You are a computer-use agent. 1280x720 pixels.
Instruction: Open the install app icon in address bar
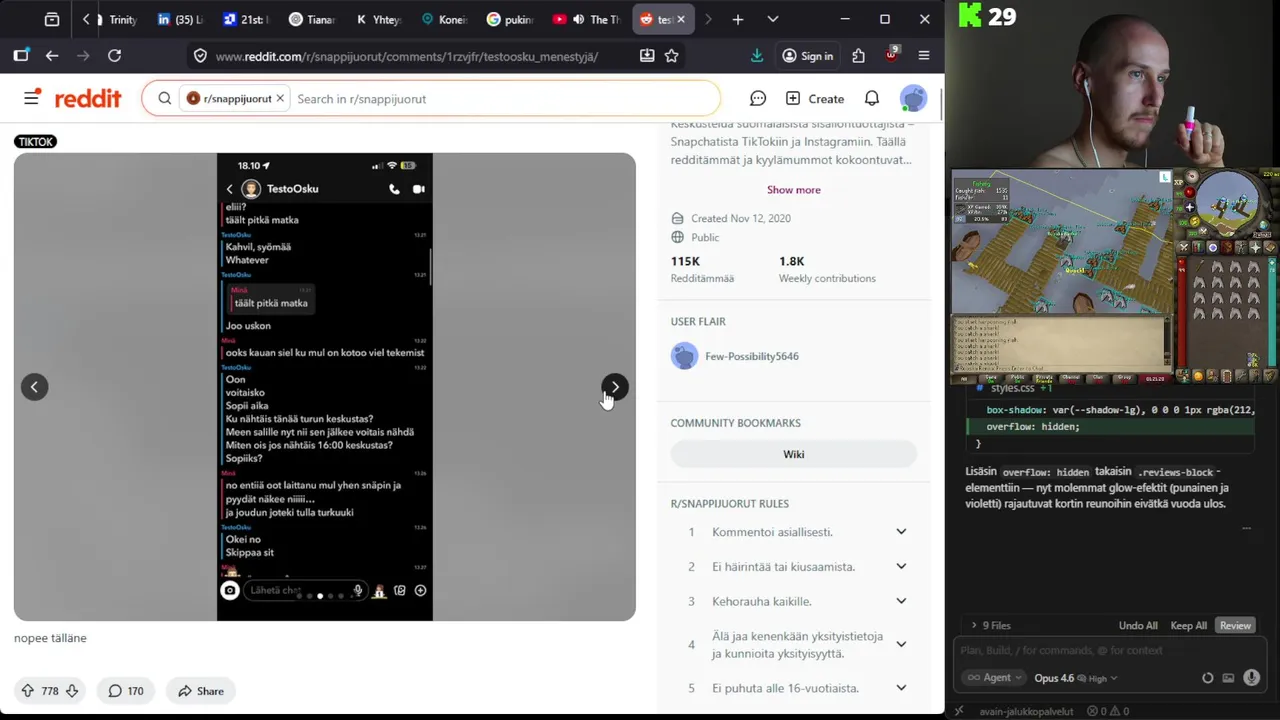(647, 56)
